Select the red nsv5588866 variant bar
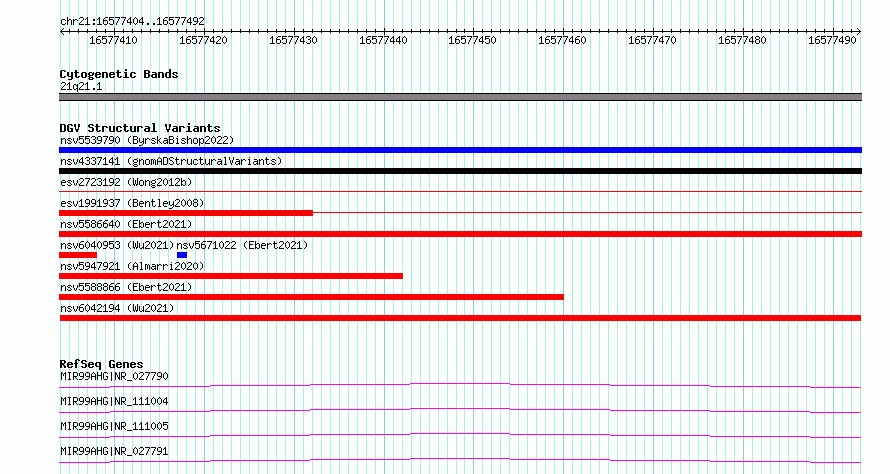Image resolution: width=890 pixels, height=474 pixels. click(311, 297)
